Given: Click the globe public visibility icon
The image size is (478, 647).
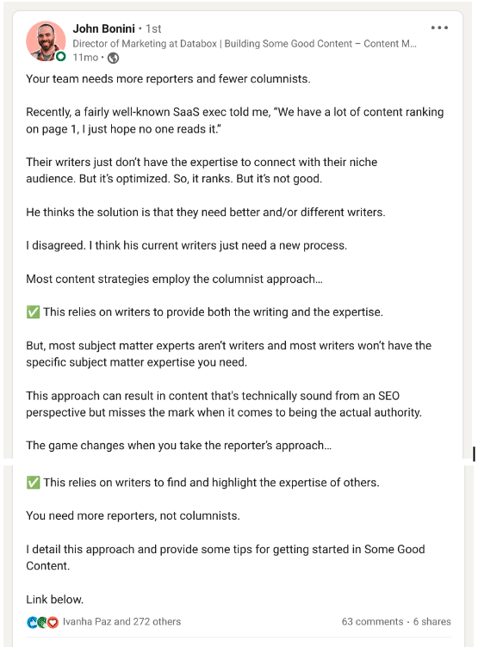Looking at the screenshot, I should [x=113, y=58].
